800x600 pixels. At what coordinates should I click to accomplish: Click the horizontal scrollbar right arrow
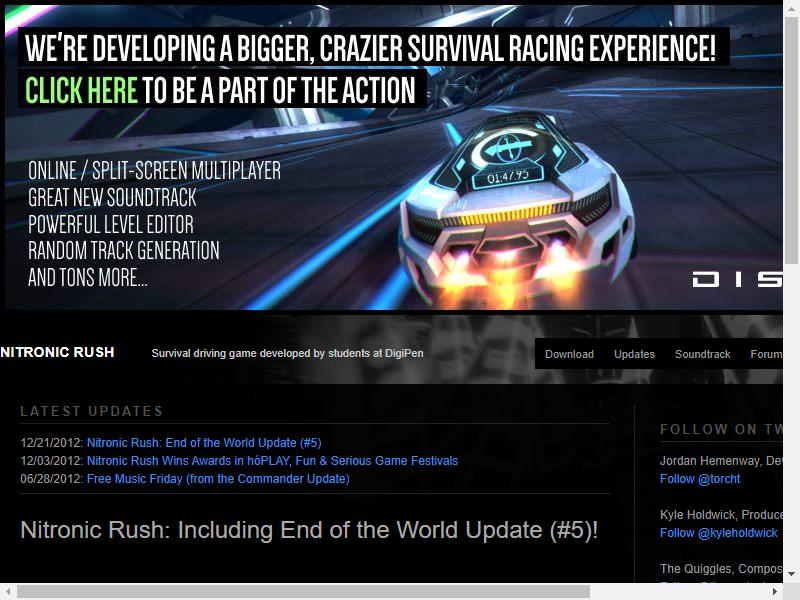tap(775, 591)
